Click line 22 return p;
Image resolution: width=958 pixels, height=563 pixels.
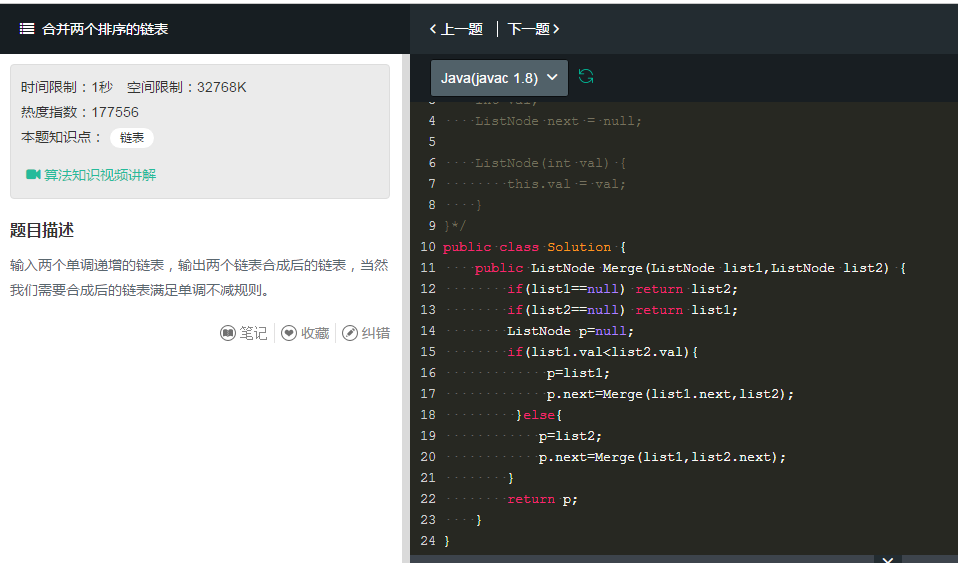(x=543, y=499)
